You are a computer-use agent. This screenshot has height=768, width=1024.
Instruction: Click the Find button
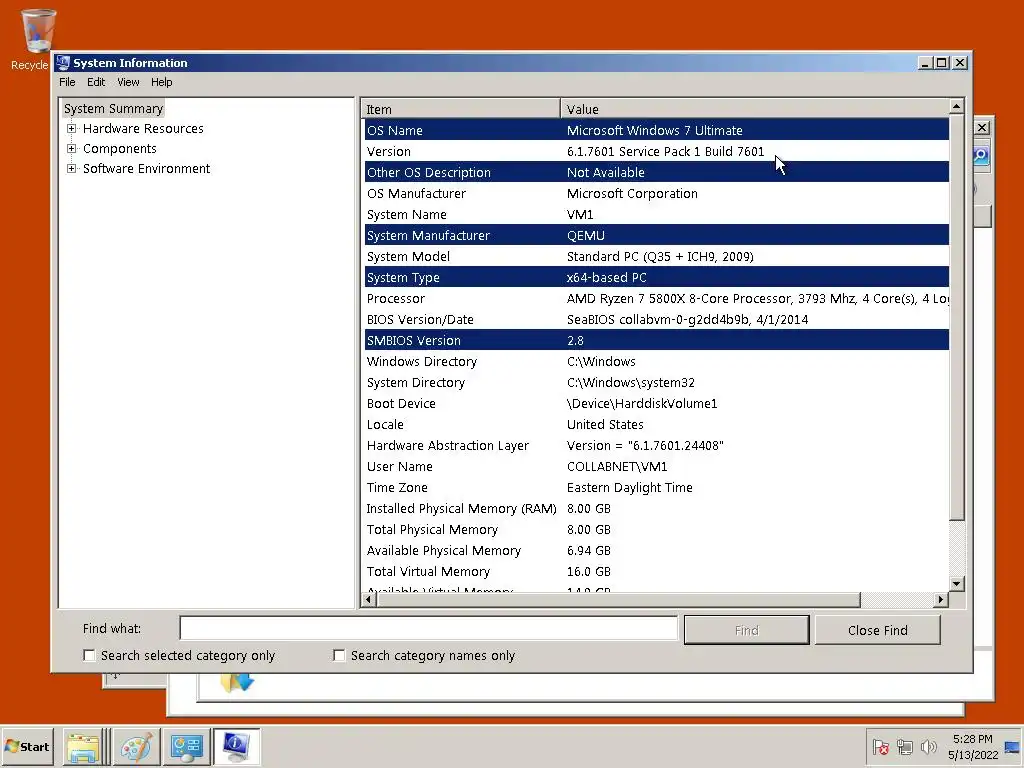[746, 630]
